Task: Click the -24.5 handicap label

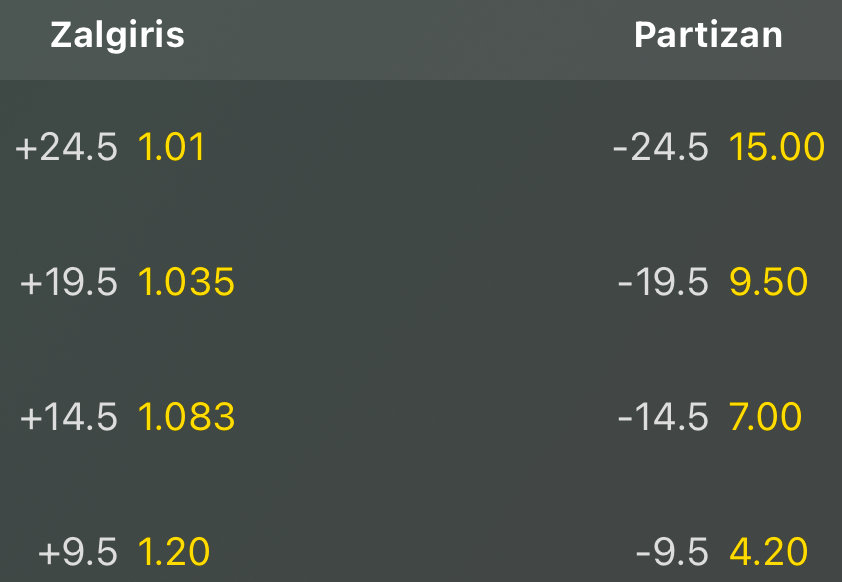Action: pyautogui.click(x=660, y=148)
